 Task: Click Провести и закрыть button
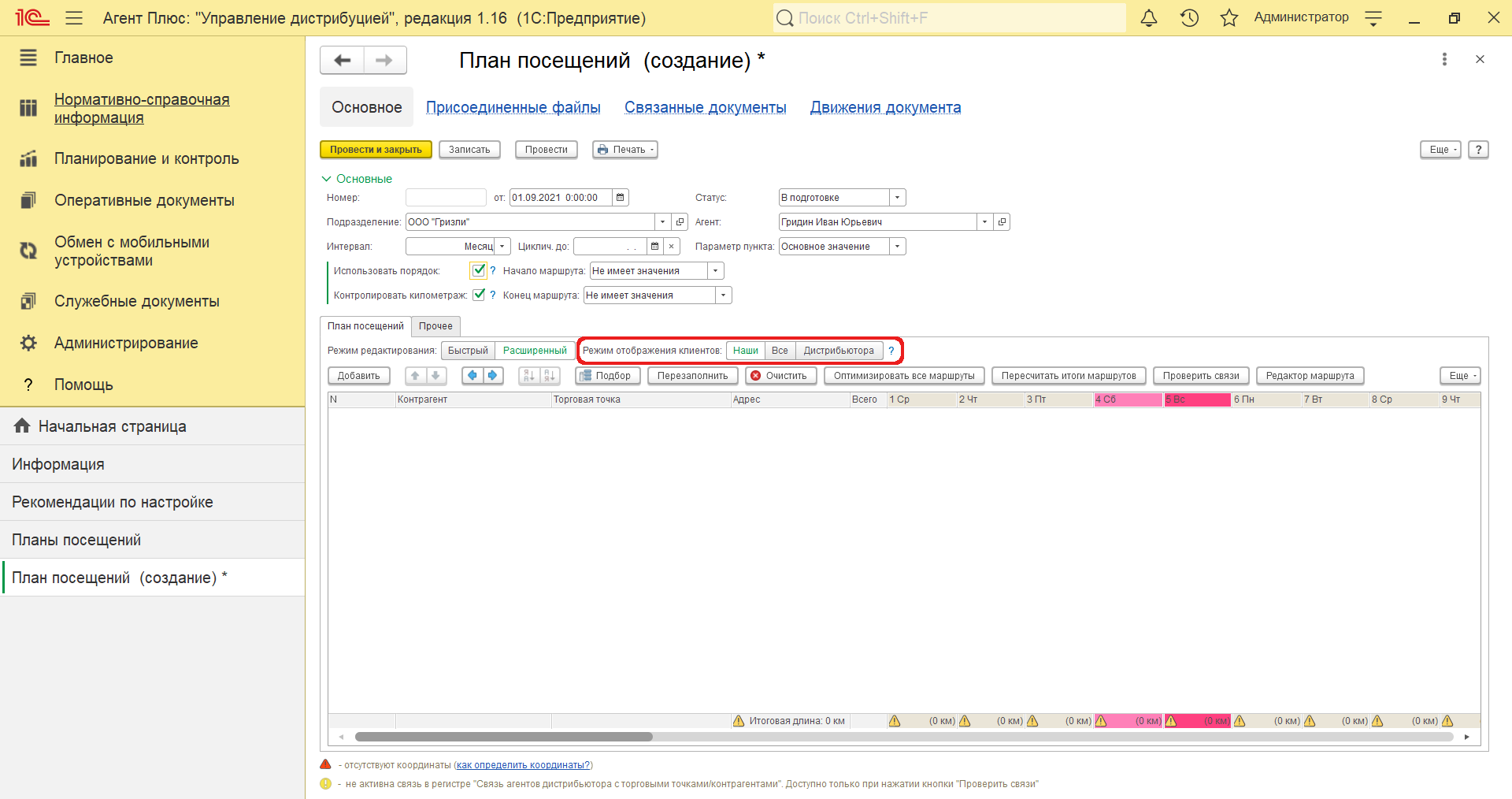(x=376, y=150)
